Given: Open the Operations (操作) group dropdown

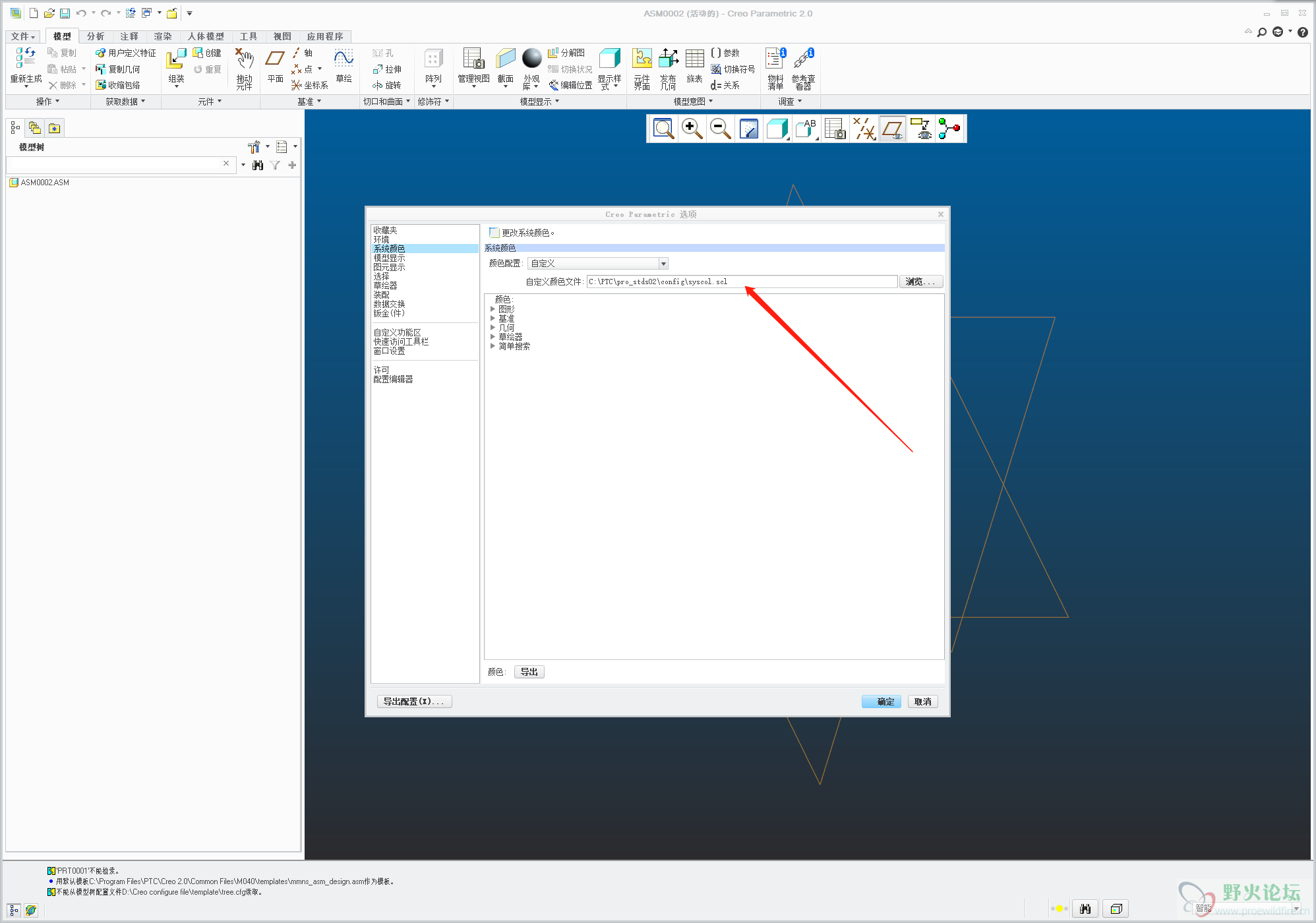Looking at the screenshot, I should 47,102.
